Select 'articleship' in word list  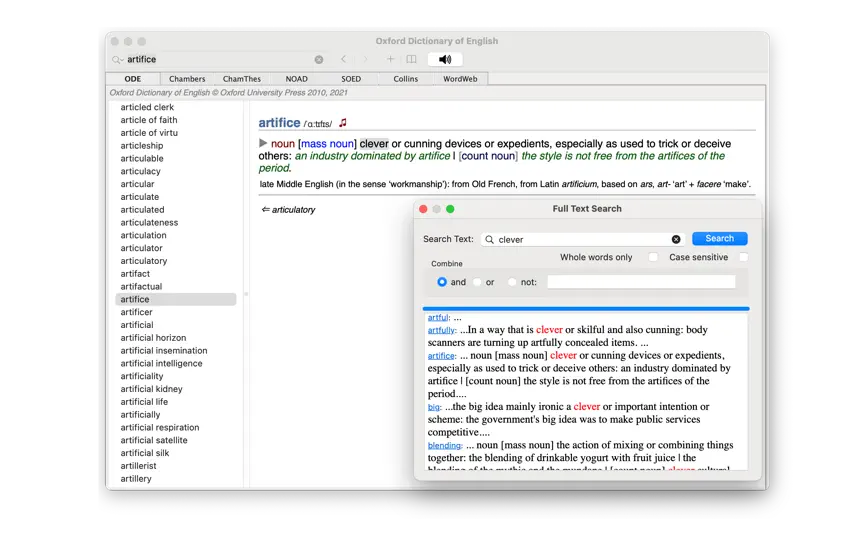pos(142,145)
